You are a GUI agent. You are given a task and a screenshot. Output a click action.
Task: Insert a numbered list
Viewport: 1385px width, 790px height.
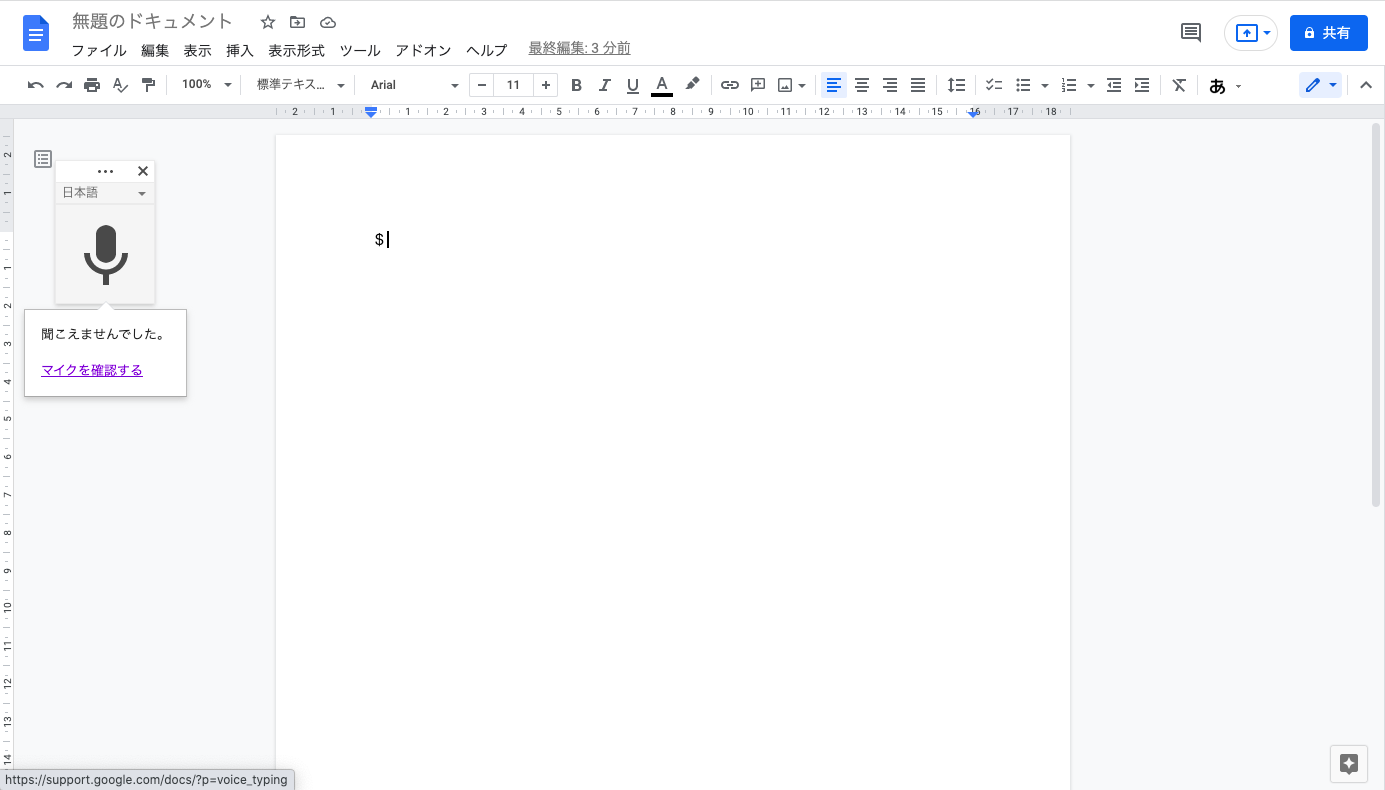(1069, 85)
